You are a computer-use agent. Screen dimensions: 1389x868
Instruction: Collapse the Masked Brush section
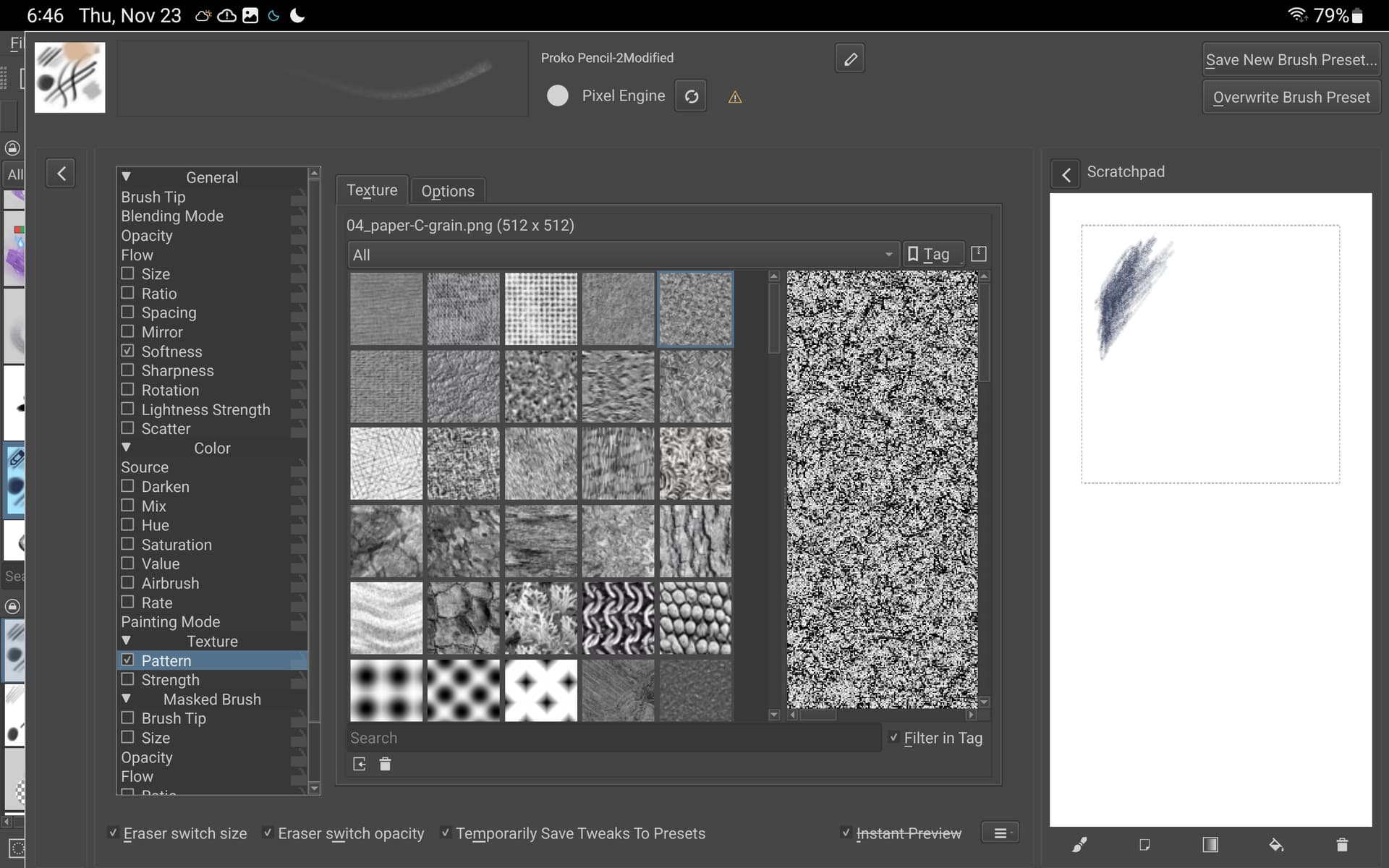(127, 699)
